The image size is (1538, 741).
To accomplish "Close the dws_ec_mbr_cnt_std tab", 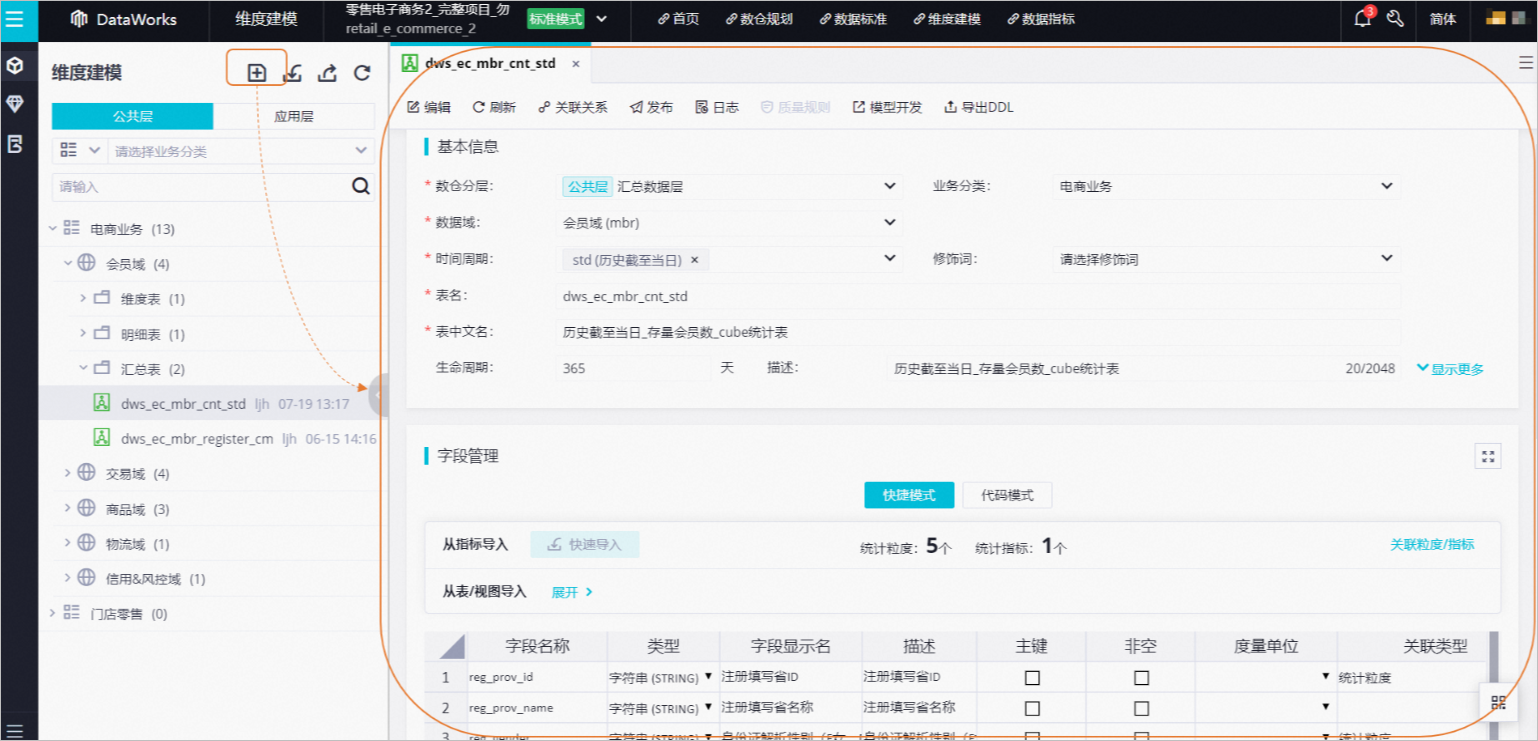I will click(575, 63).
